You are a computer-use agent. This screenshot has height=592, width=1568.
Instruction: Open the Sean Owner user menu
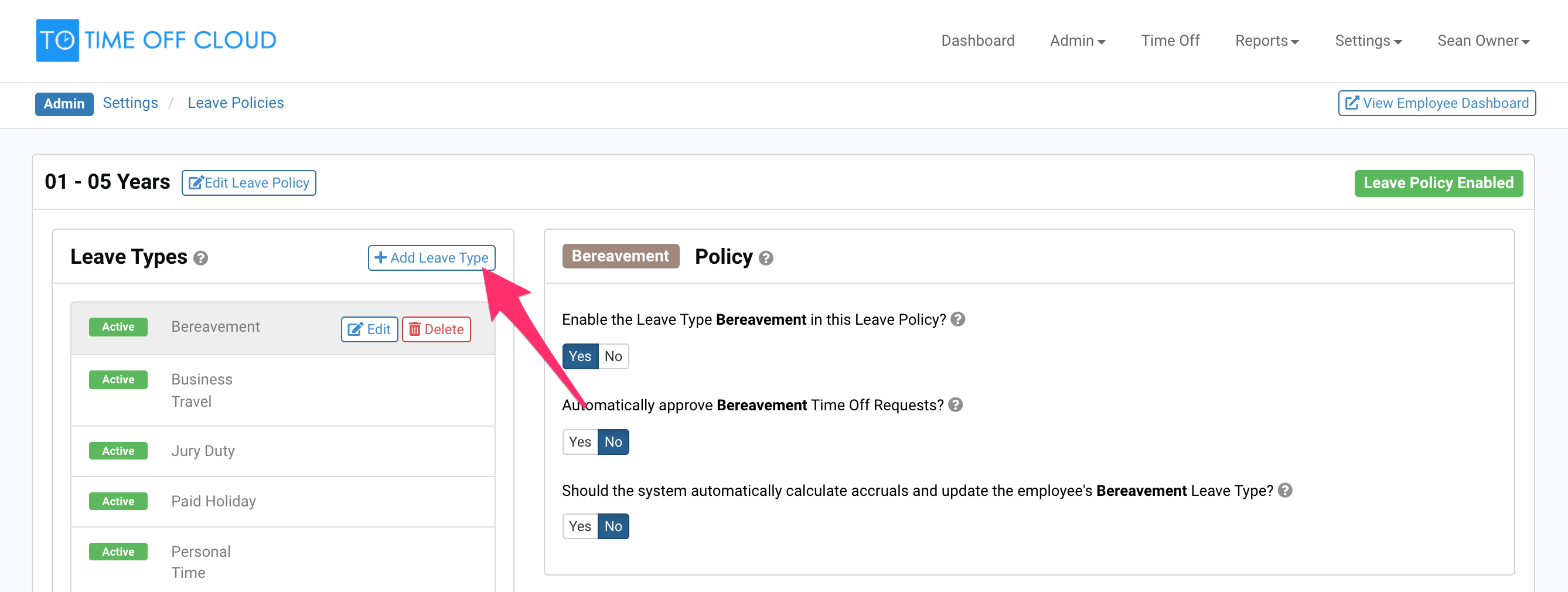[x=1484, y=41]
